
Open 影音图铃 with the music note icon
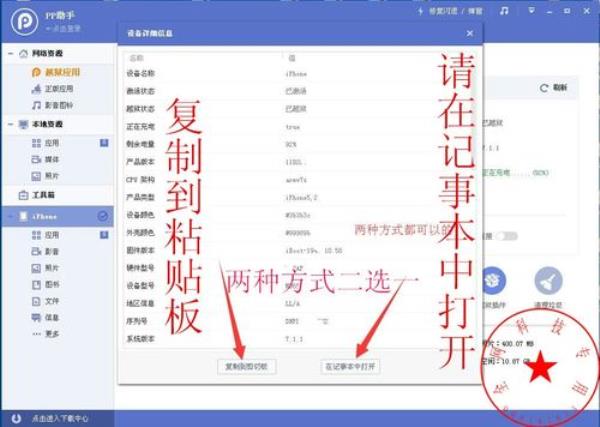[x=52, y=105]
